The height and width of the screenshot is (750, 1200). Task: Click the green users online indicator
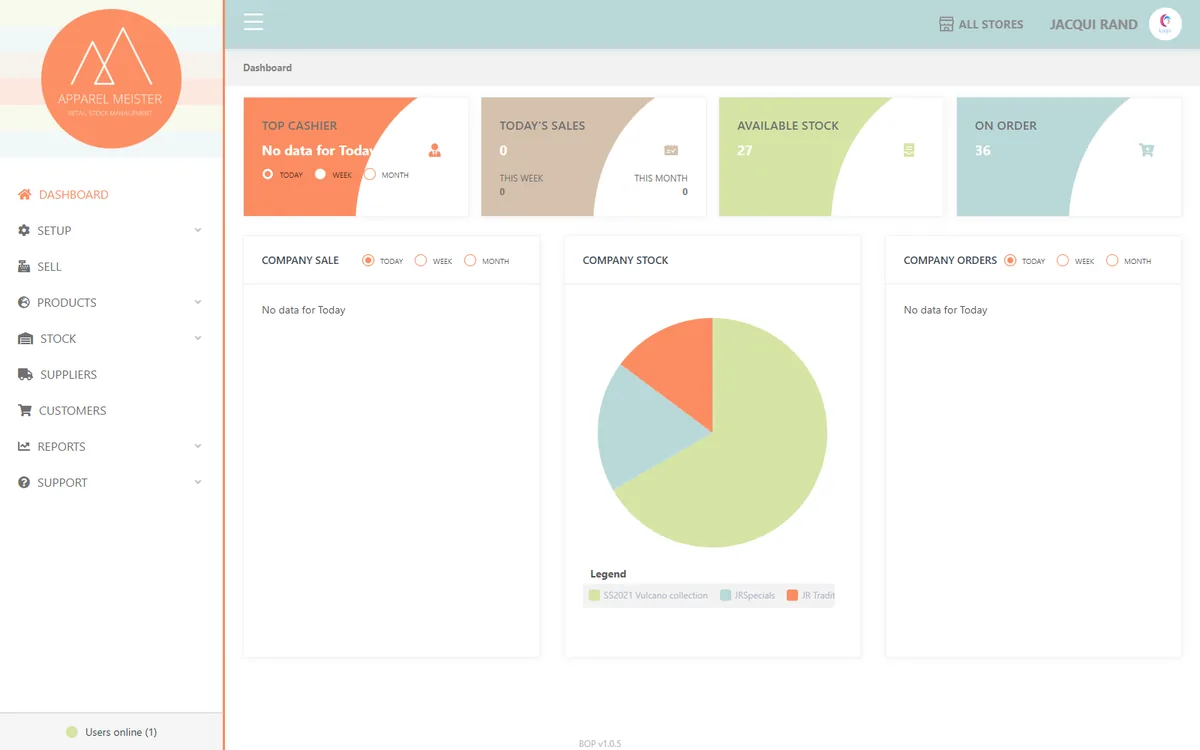(72, 732)
